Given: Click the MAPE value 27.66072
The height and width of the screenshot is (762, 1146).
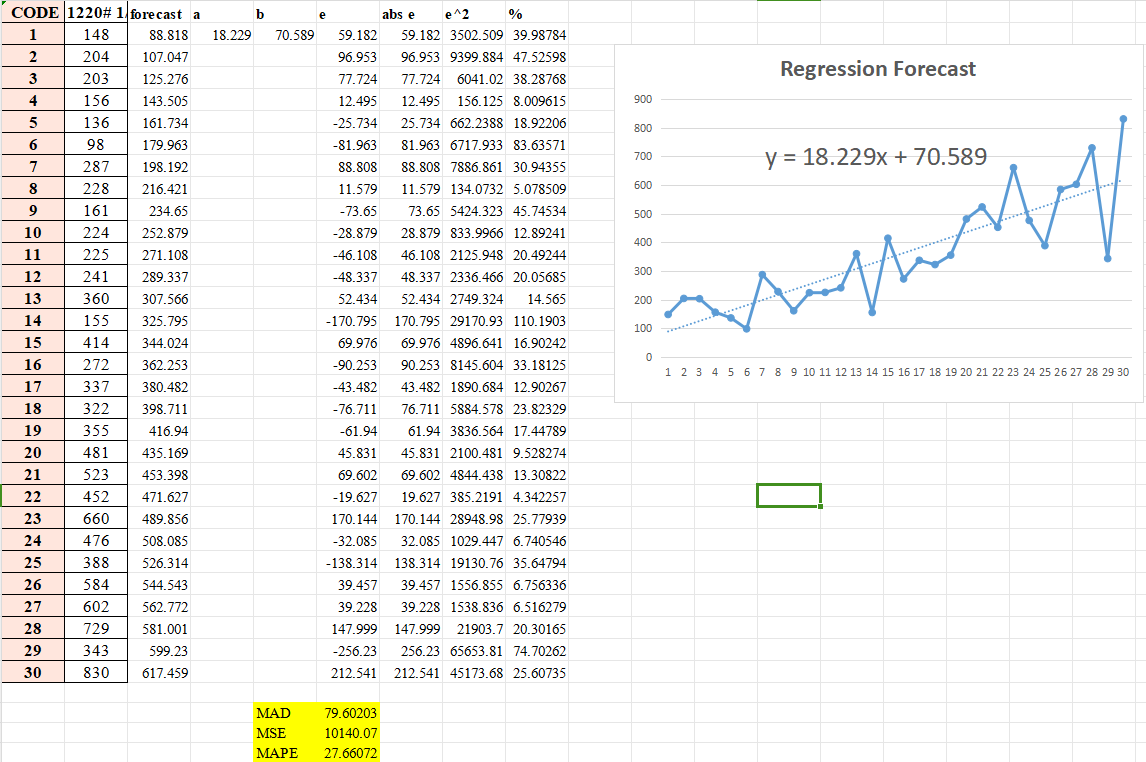Looking at the screenshot, I should pos(352,752).
